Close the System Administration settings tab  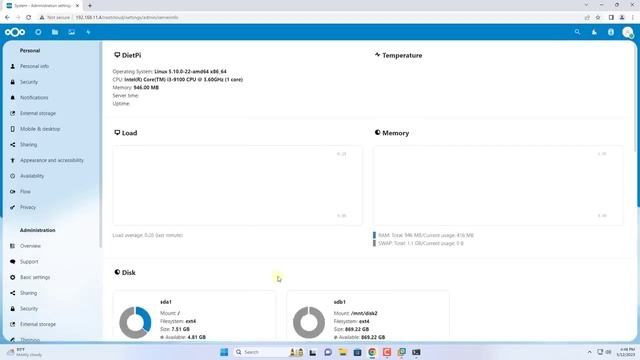tap(77, 6)
